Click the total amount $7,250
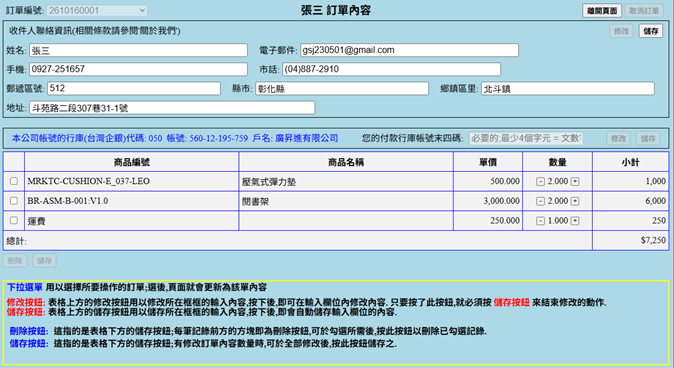The height and width of the screenshot is (368, 674). pos(653,240)
